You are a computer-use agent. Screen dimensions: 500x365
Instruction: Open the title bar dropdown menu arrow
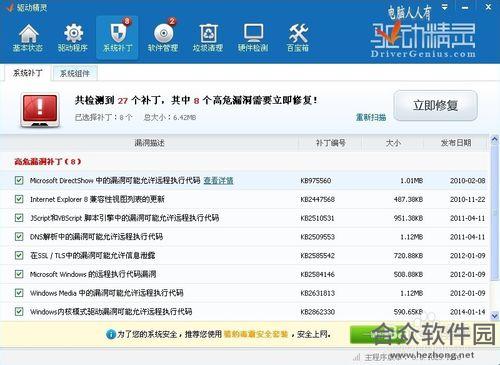(x=445, y=7)
